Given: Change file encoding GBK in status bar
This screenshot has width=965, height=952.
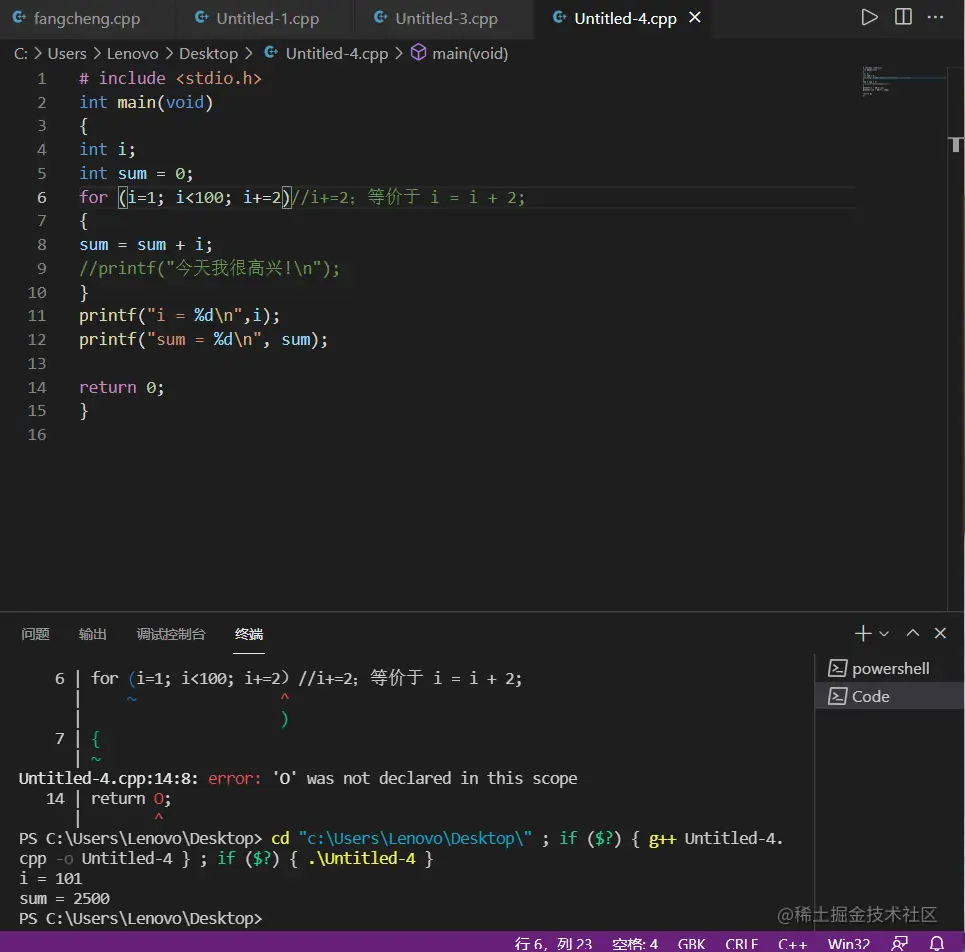Looking at the screenshot, I should coord(691,943).
